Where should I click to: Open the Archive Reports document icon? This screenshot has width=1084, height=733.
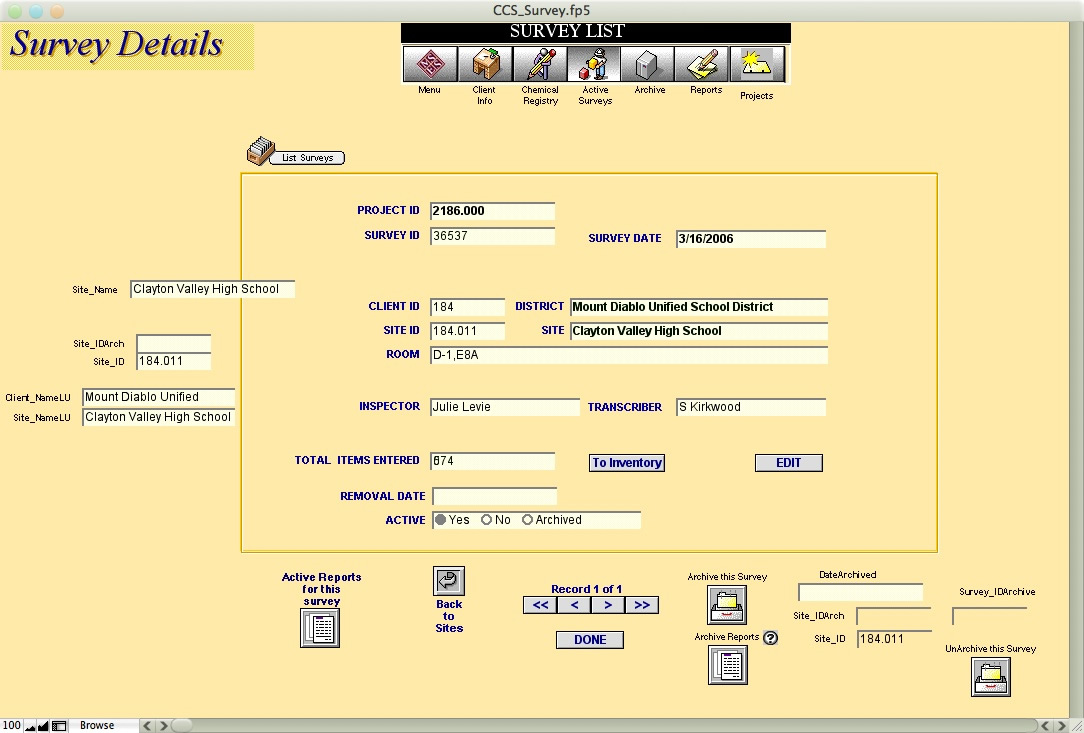[727, 665]
